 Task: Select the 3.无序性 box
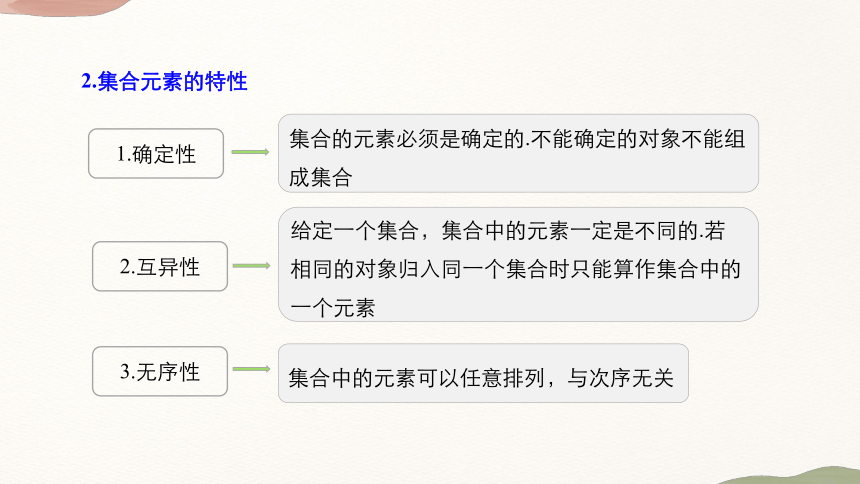[x=160, y=371]
